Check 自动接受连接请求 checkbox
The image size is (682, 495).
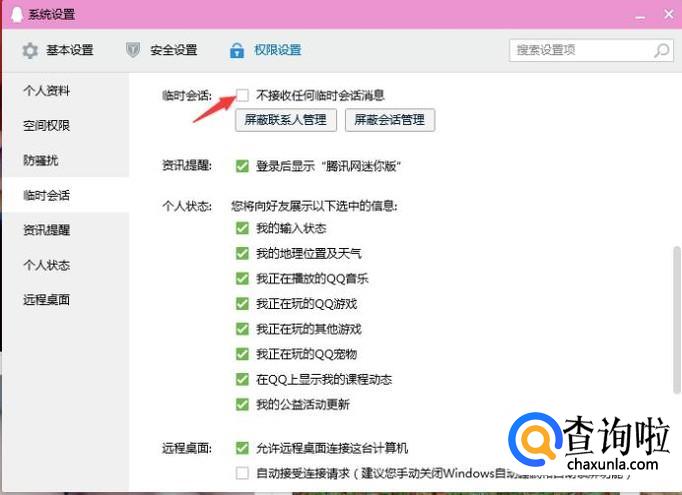click(x=242, y=473)
